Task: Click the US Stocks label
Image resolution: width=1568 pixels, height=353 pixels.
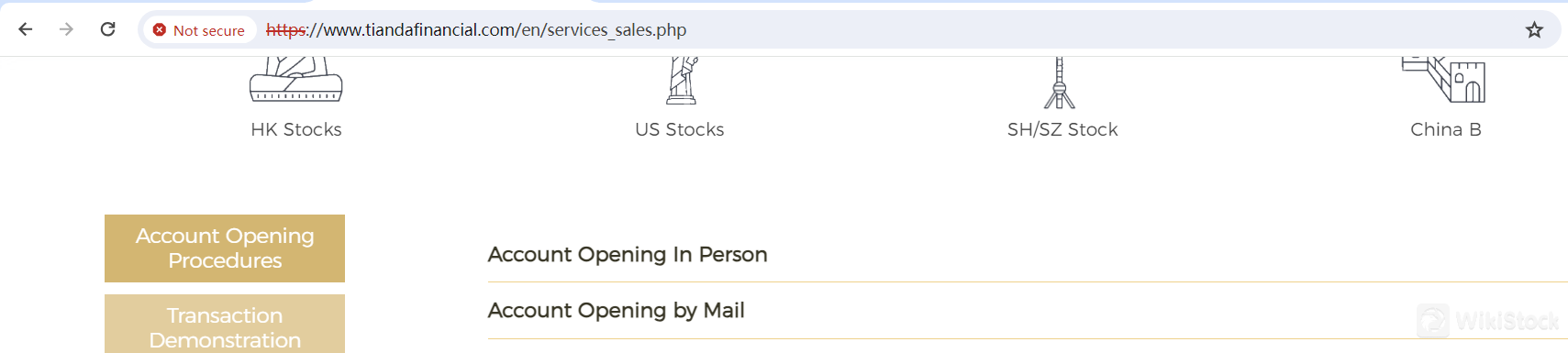Action: [x=680, y=129]
